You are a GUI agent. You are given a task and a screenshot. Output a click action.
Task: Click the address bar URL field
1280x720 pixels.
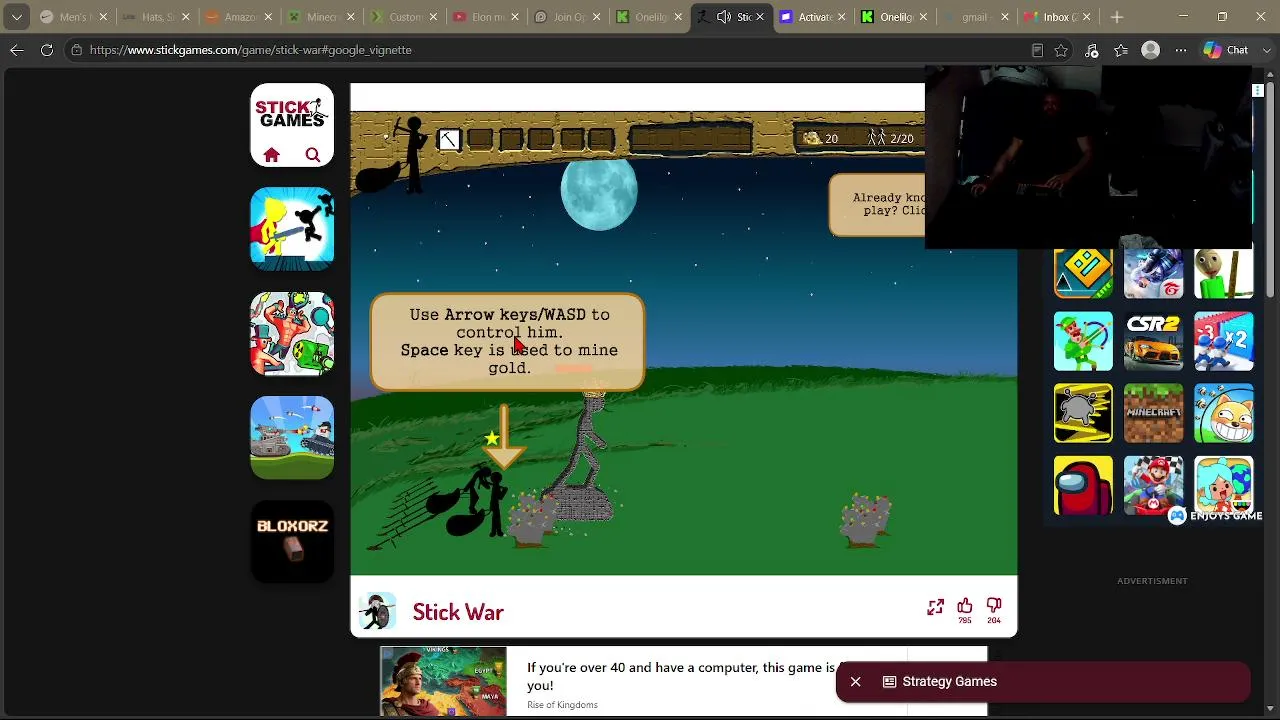click(550, 50)
